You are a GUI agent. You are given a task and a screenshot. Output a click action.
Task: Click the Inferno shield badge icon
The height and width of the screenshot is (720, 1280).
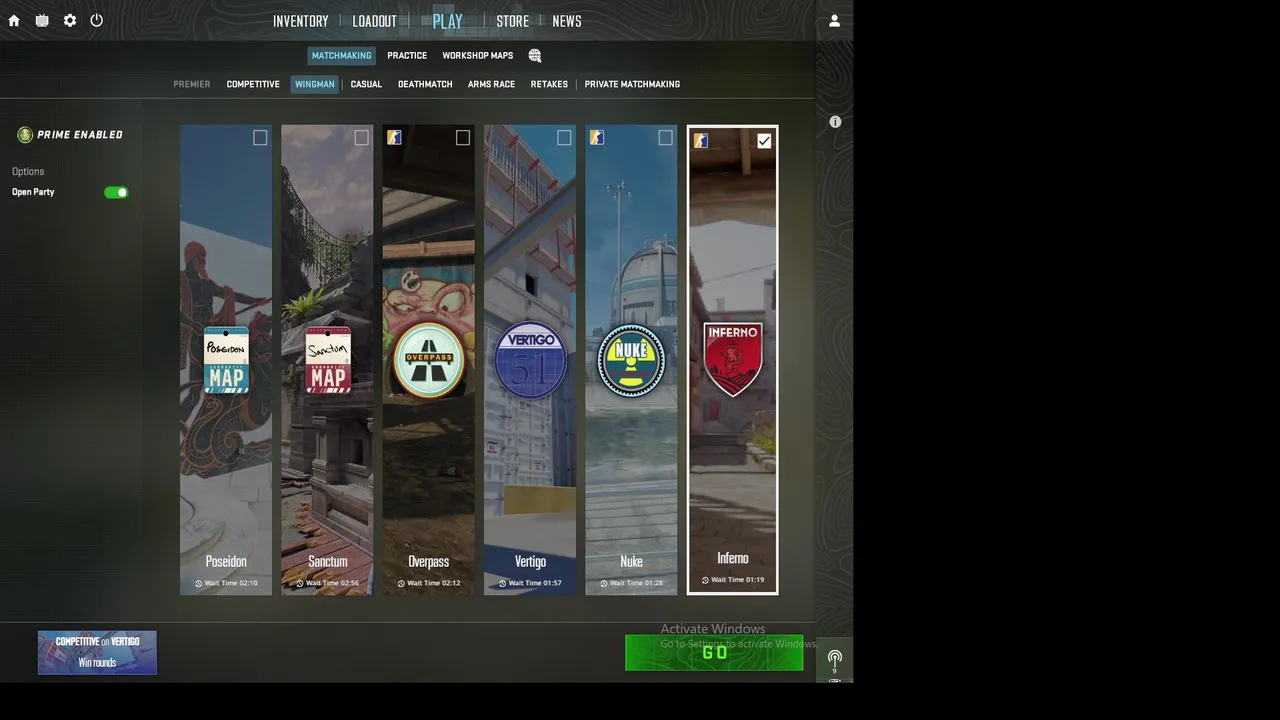[x=733, y=358]
